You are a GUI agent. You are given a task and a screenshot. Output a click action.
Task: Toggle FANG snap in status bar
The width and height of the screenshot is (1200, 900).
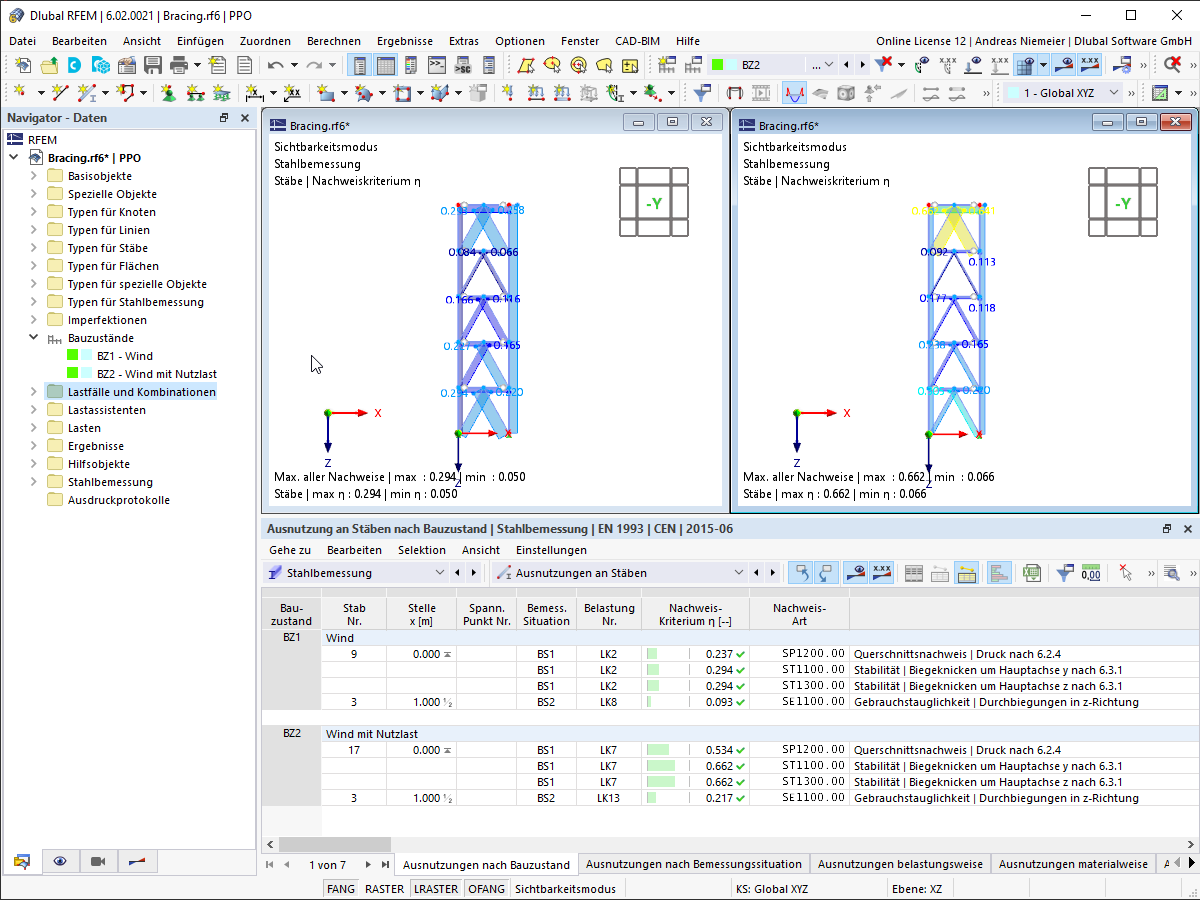pyautogui.click(x=341, y=888)
